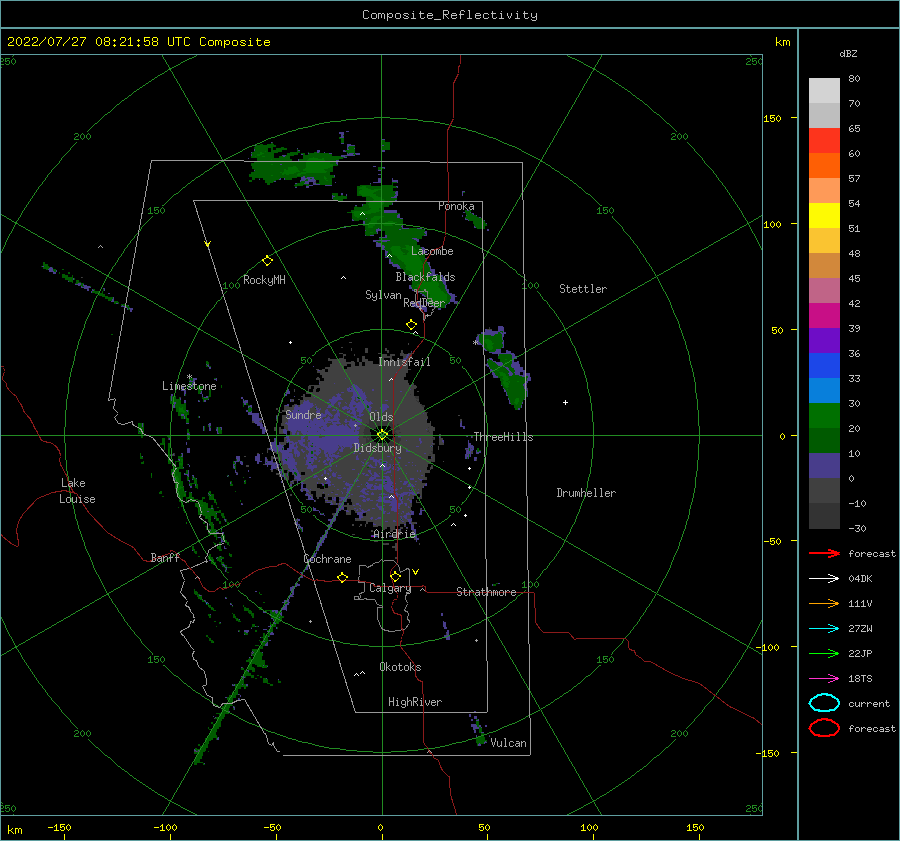Click the Composite_Reflectivity title text
900x841 pixels.
pos(450,15)
